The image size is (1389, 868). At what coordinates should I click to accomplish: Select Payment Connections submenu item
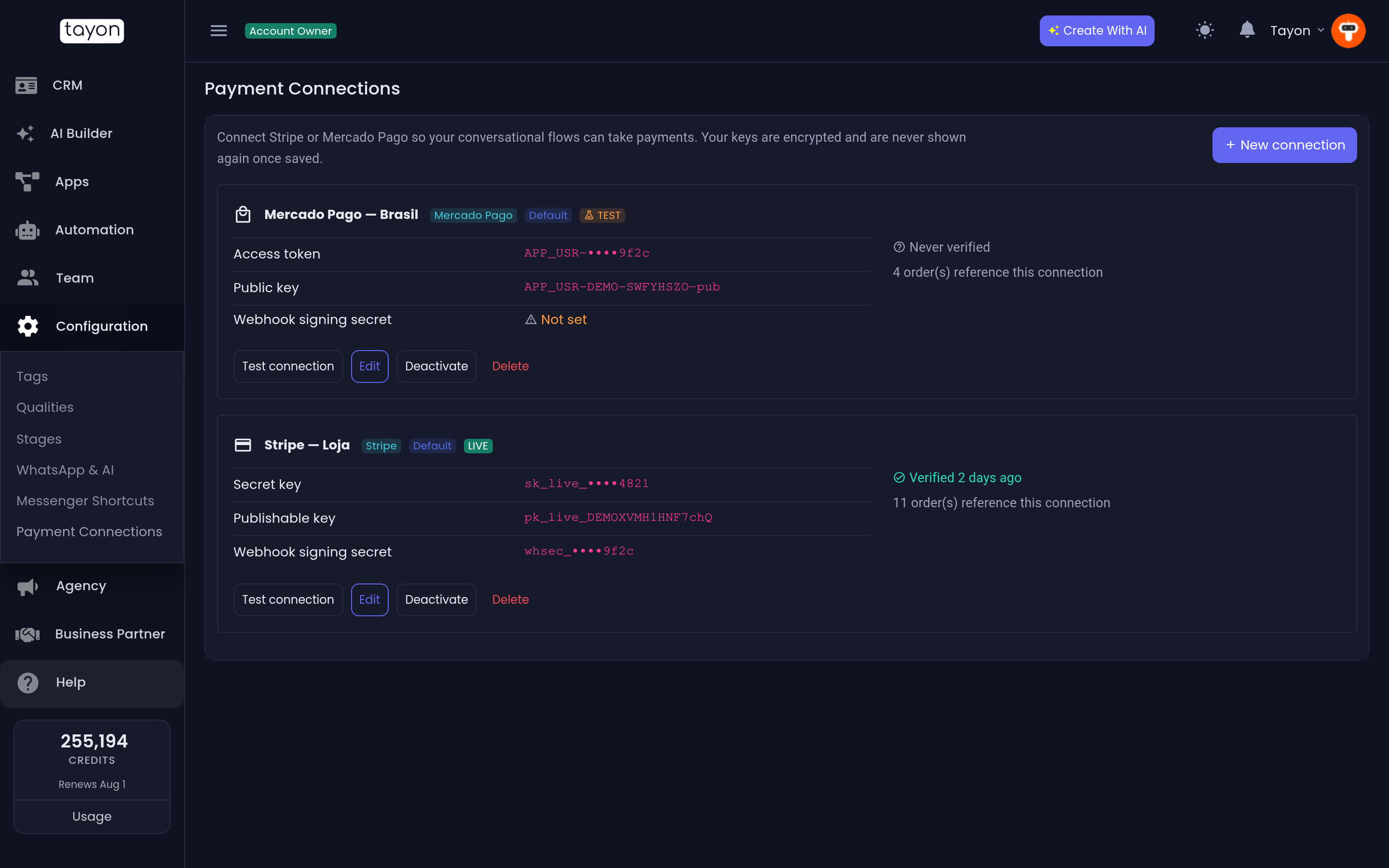tap(89, 531)
